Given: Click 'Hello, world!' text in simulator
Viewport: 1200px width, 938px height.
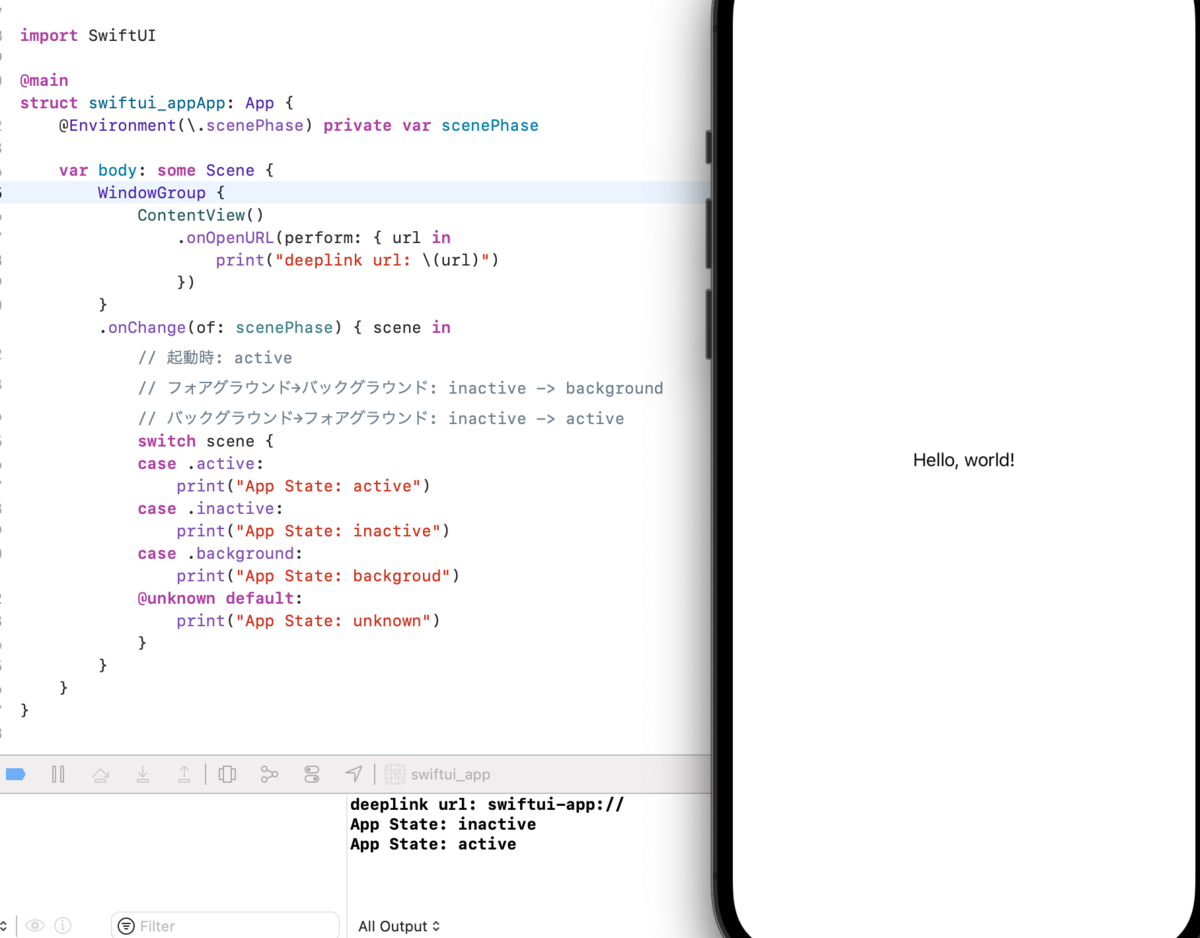Looking at the screenshot, I should click(964, 460).
